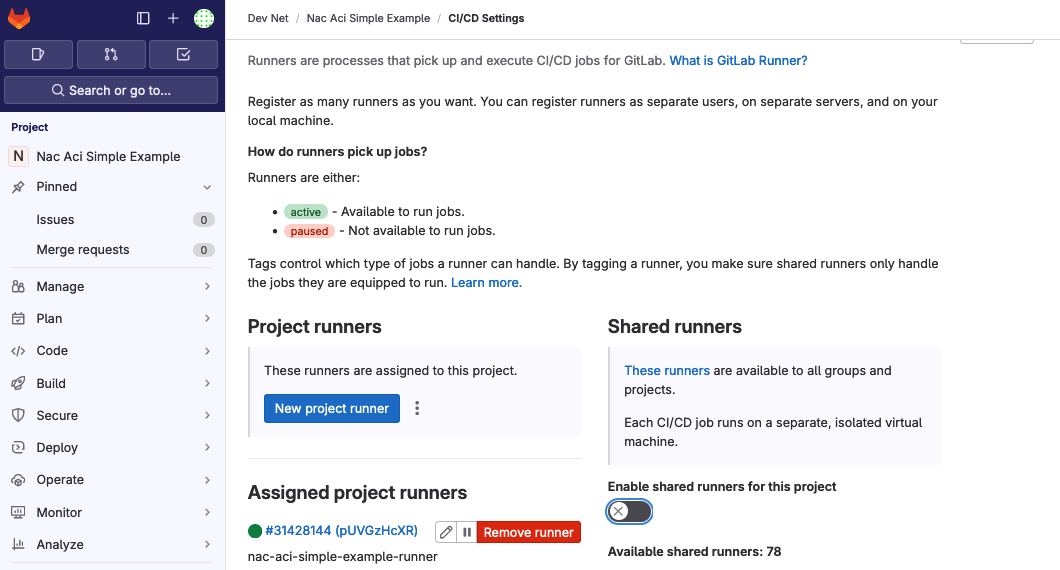Click nac-aci-simple-example-runner description text
Screen dimensions: 1060x570
point(343,556)
